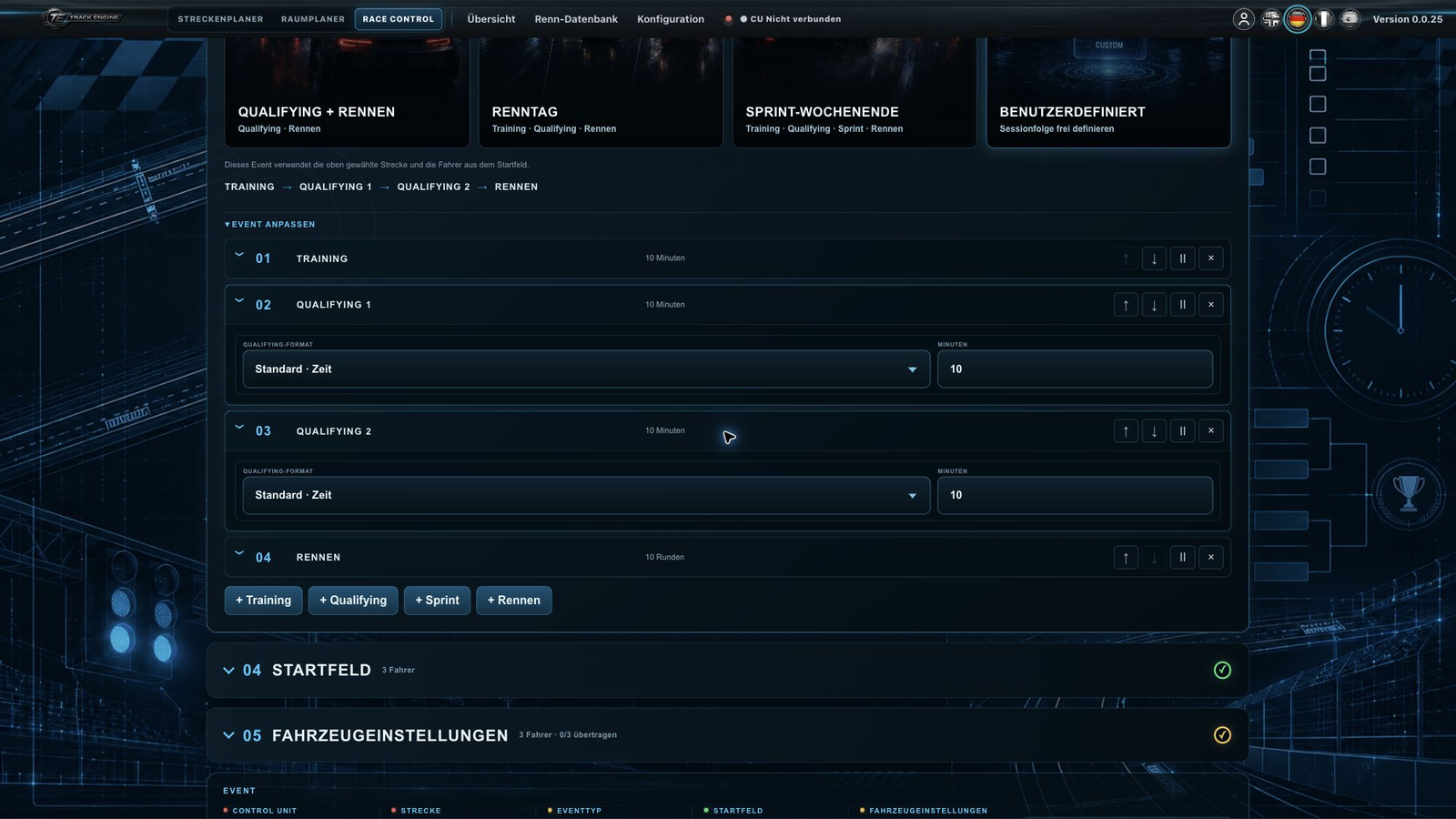Move the Rennen session up

[1126, 558]
